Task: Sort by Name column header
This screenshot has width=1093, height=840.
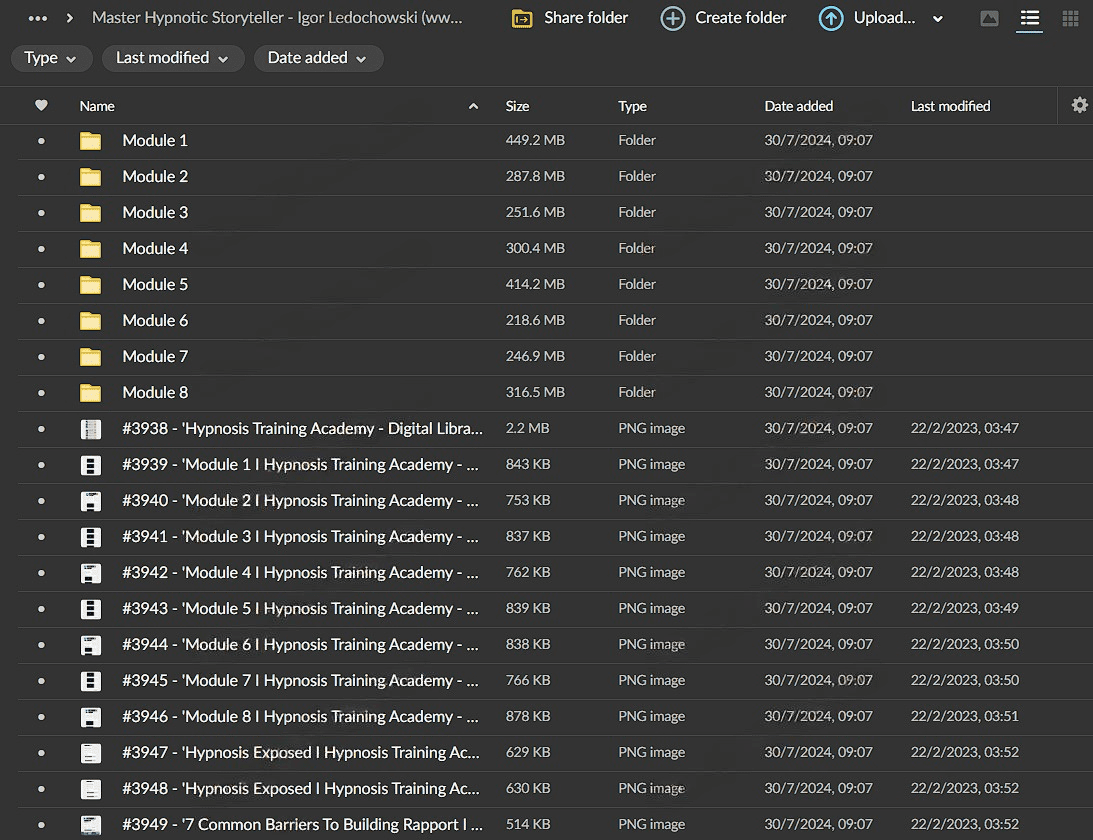Action: point(97,106)
